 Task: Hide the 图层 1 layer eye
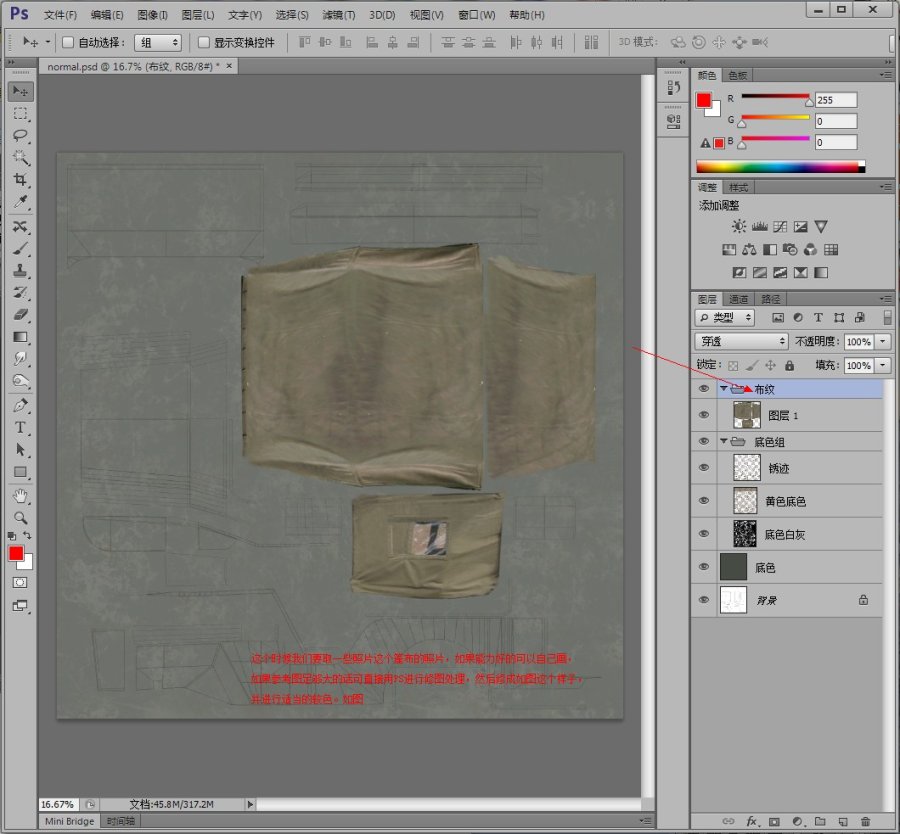coord(704,415)
